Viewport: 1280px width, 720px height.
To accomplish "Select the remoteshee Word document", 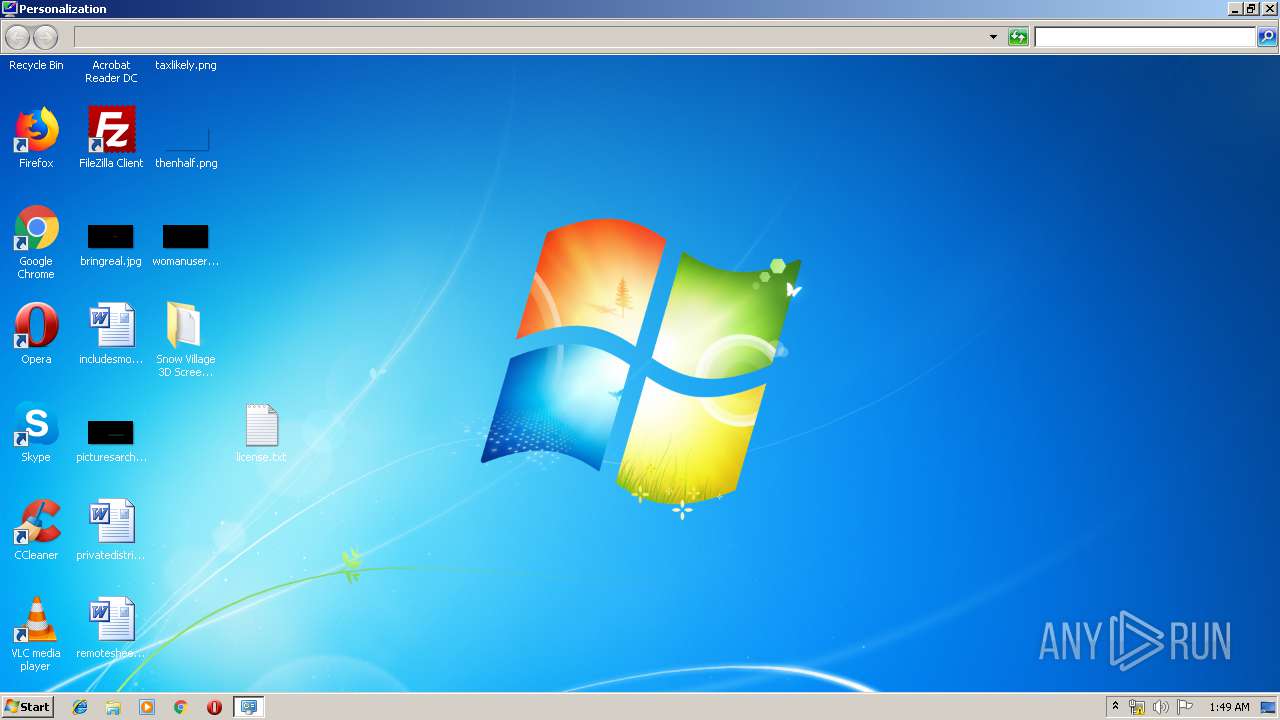I will tap(111, 628).
